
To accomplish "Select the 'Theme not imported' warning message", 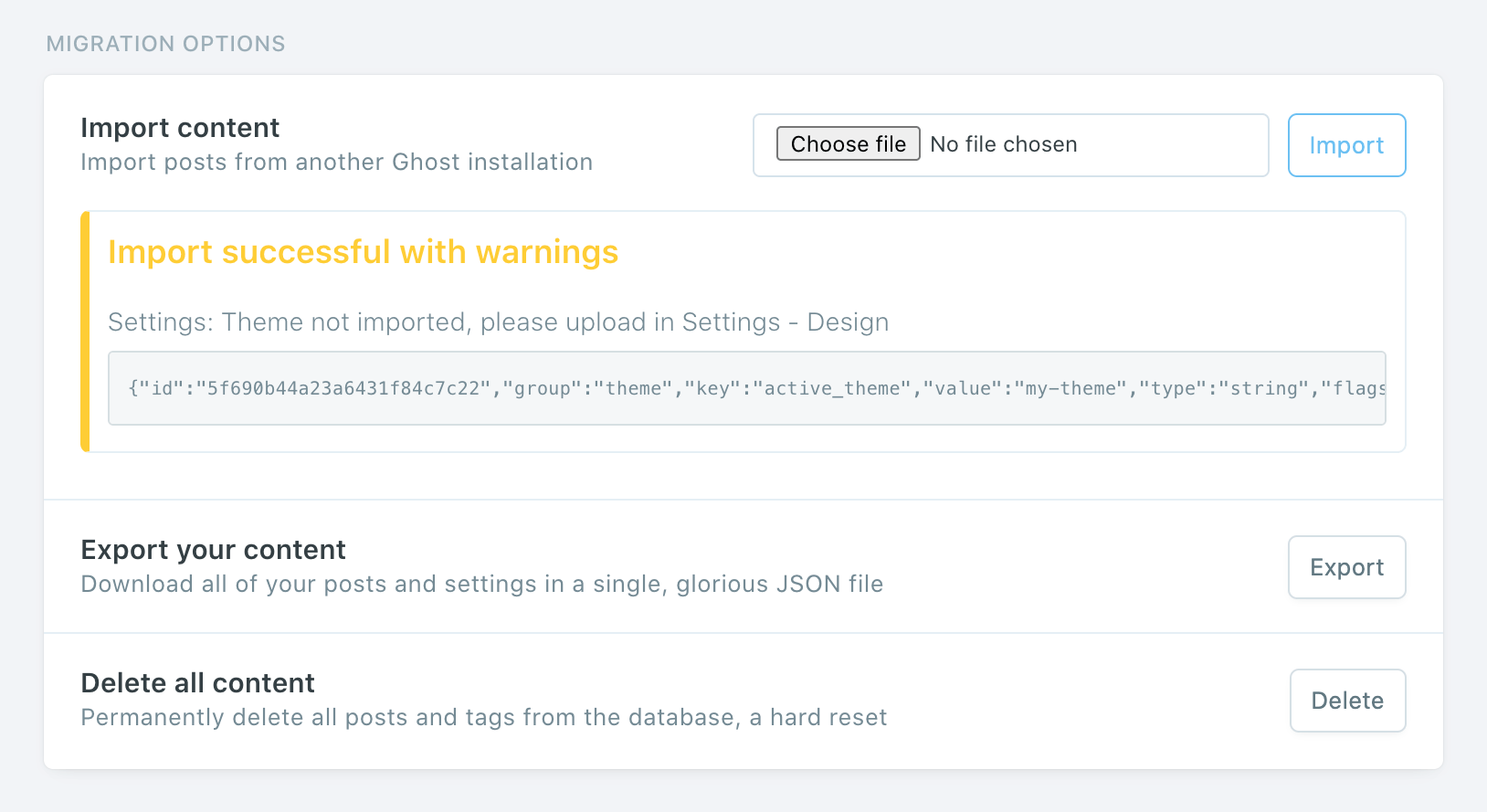I will 498,322.
